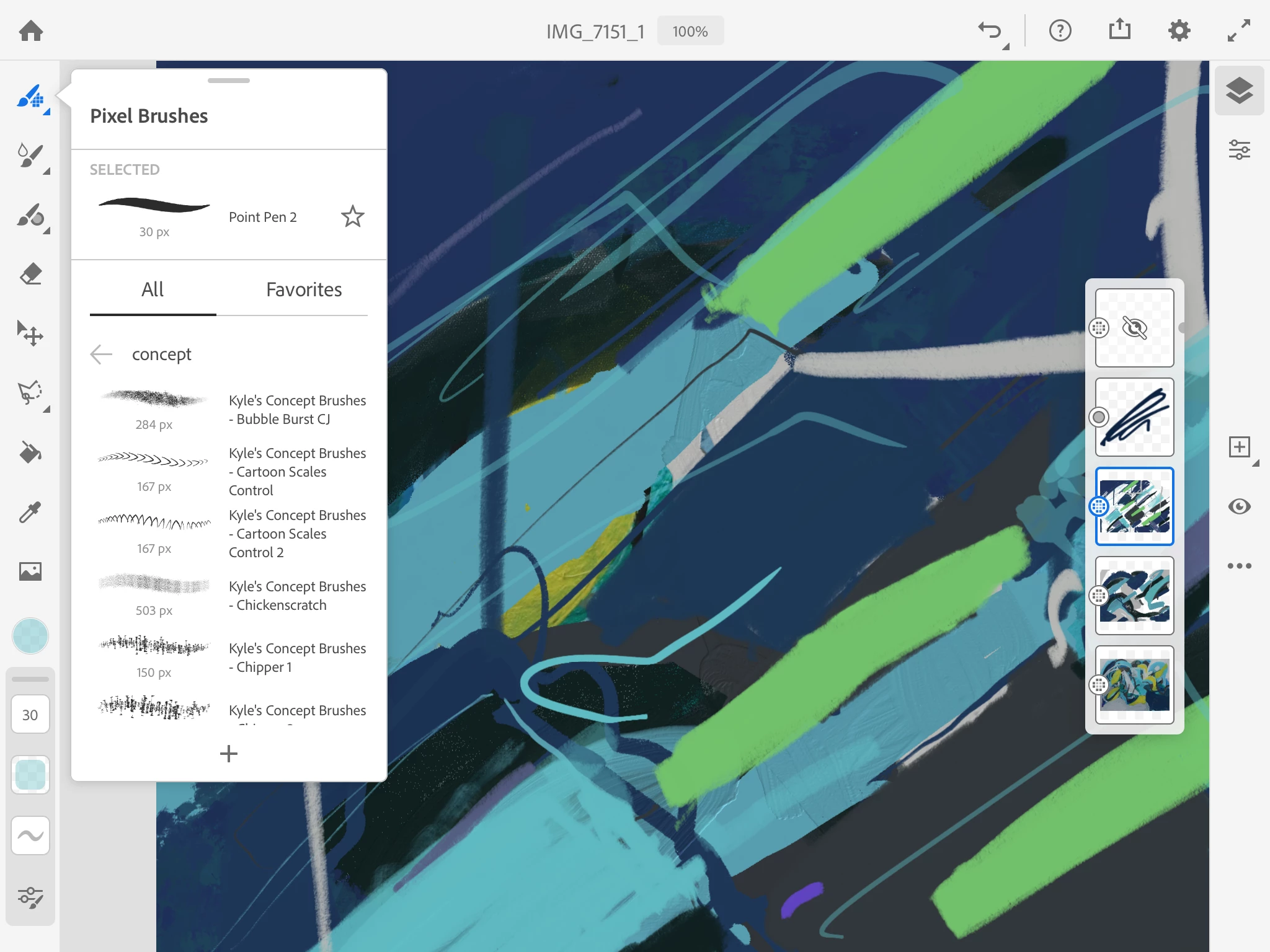Open the share export icon
This screenshot has height=952, width=1270.
point(1119,30)
